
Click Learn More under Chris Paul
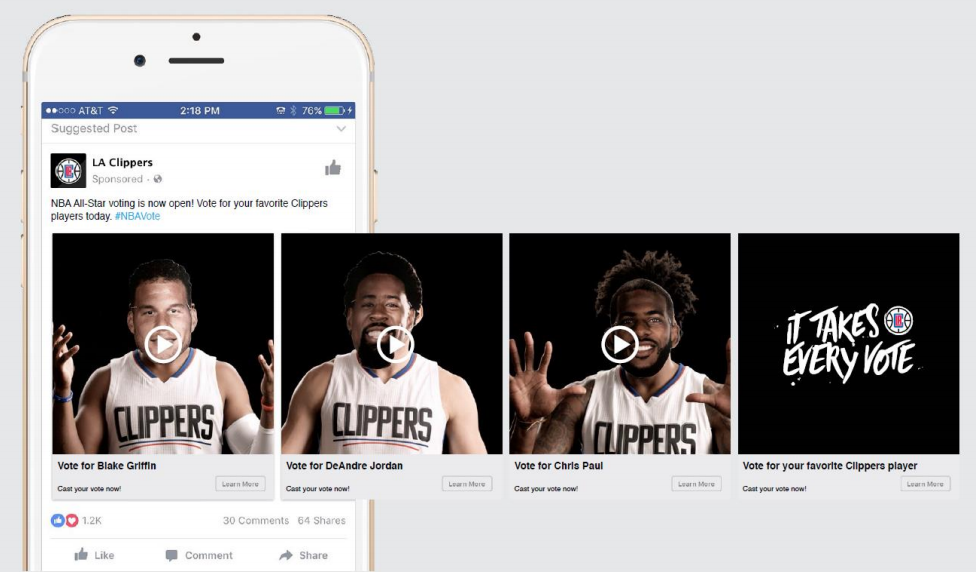click(x=696, y=484)
